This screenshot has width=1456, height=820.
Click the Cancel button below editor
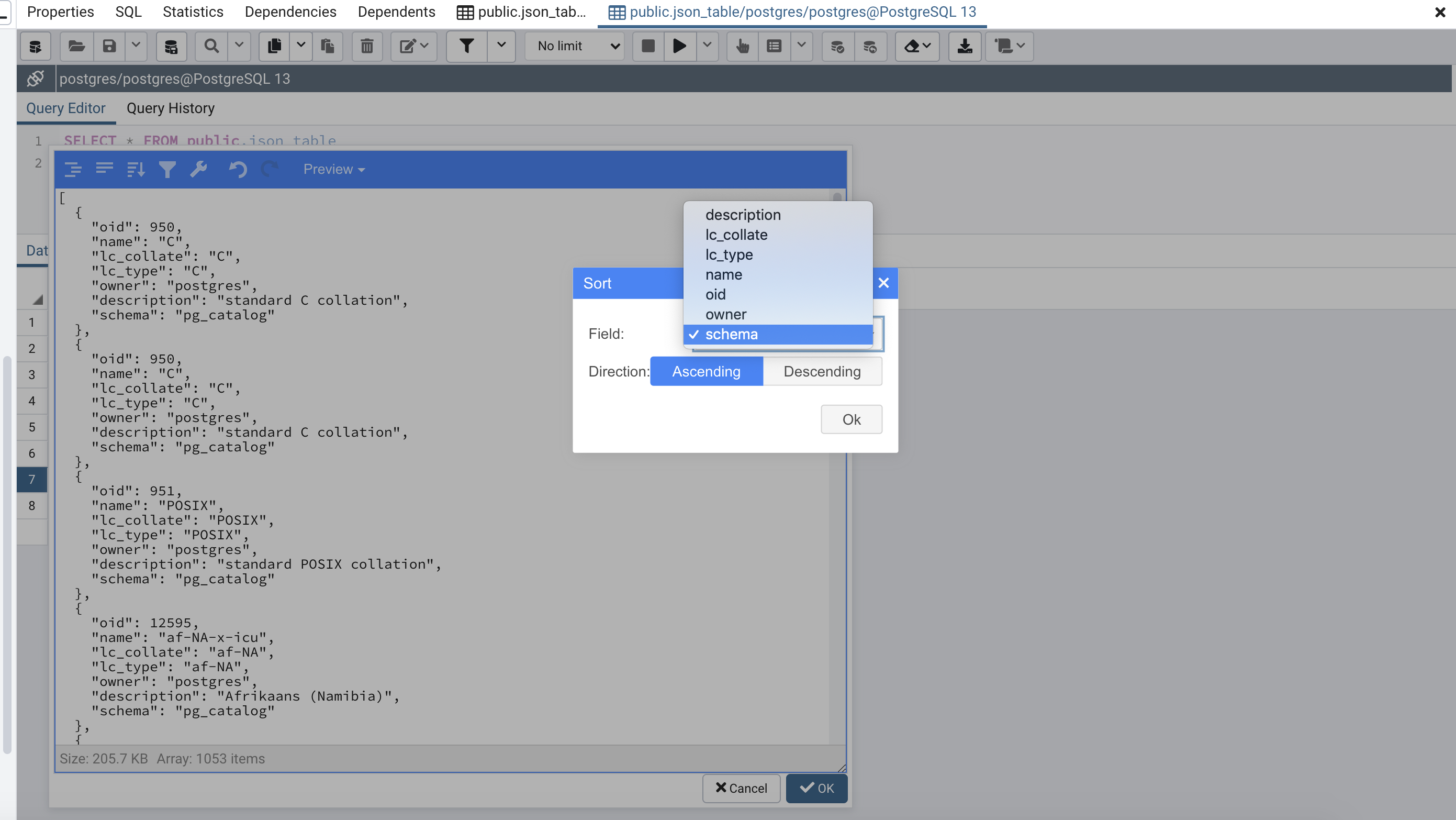tap(741, 788)
